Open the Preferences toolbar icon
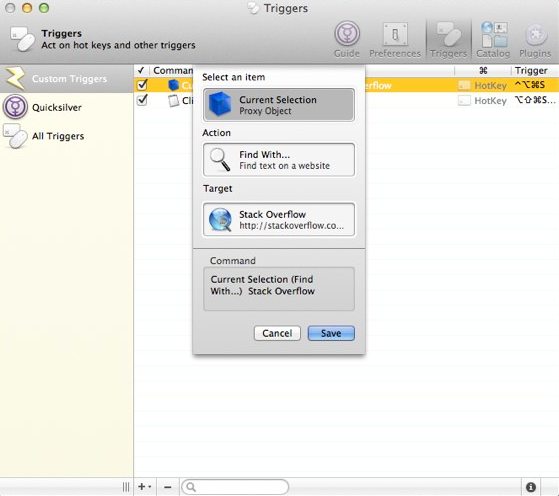 [395, 39]
